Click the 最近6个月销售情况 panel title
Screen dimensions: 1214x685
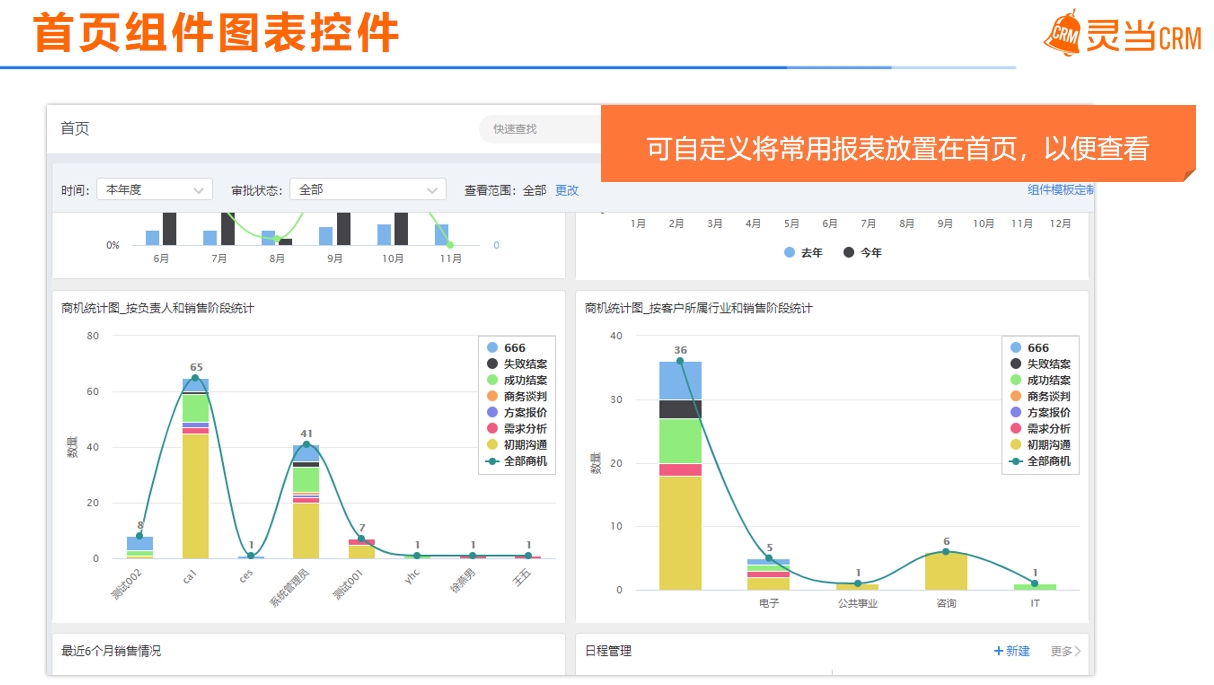coord(111,651)
